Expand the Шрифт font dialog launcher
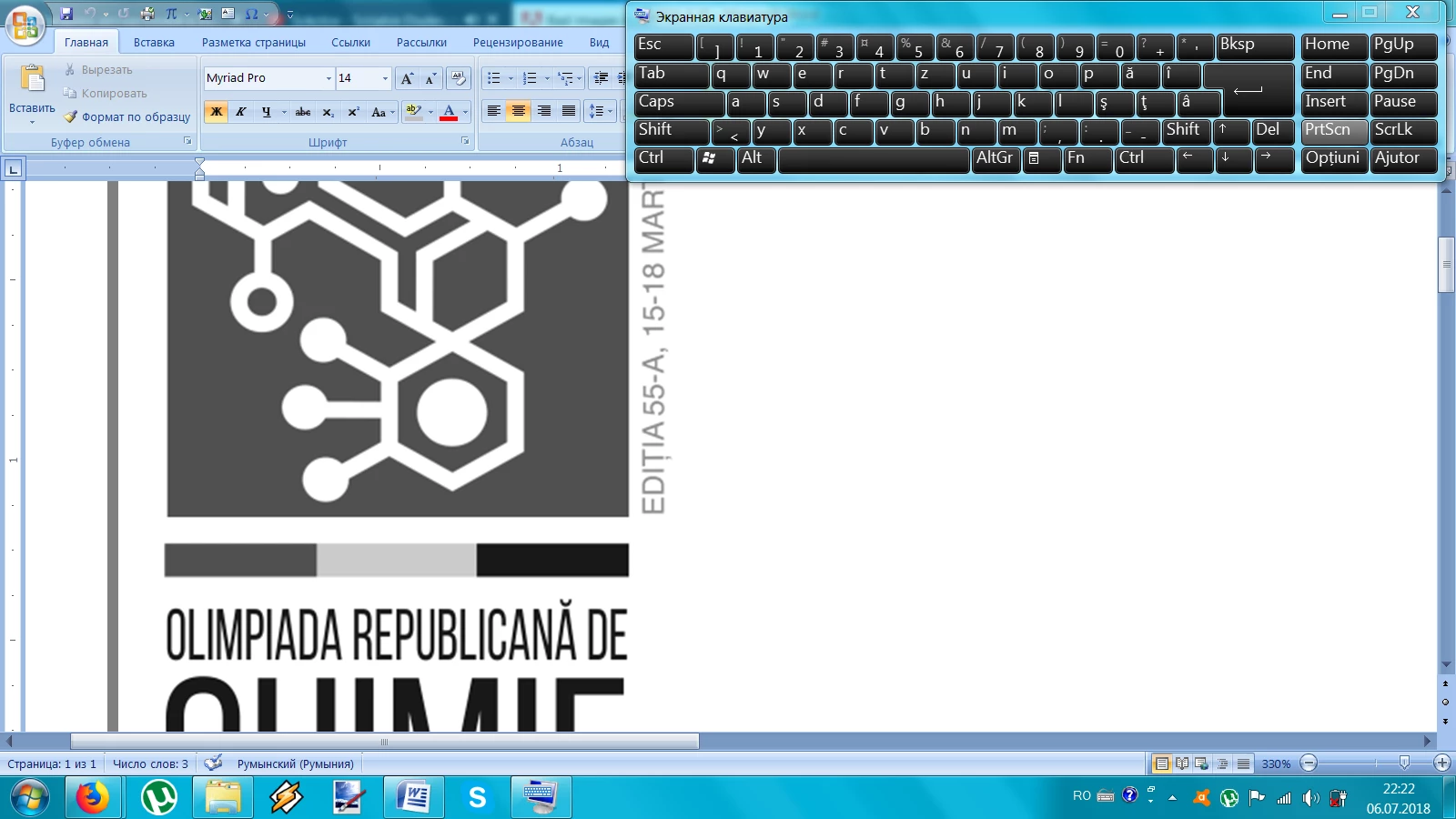Screen dimensions: 1456x819 tap(465, 141)
